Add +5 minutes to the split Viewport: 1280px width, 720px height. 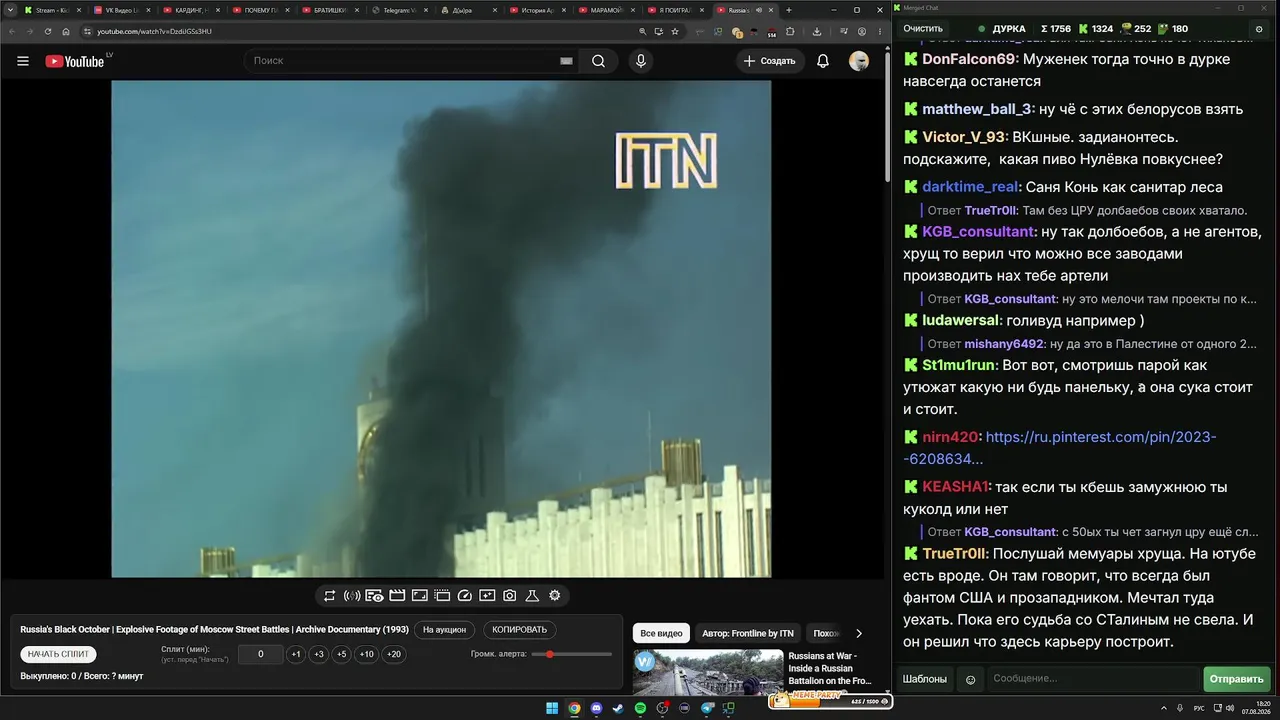click(342, 655)
